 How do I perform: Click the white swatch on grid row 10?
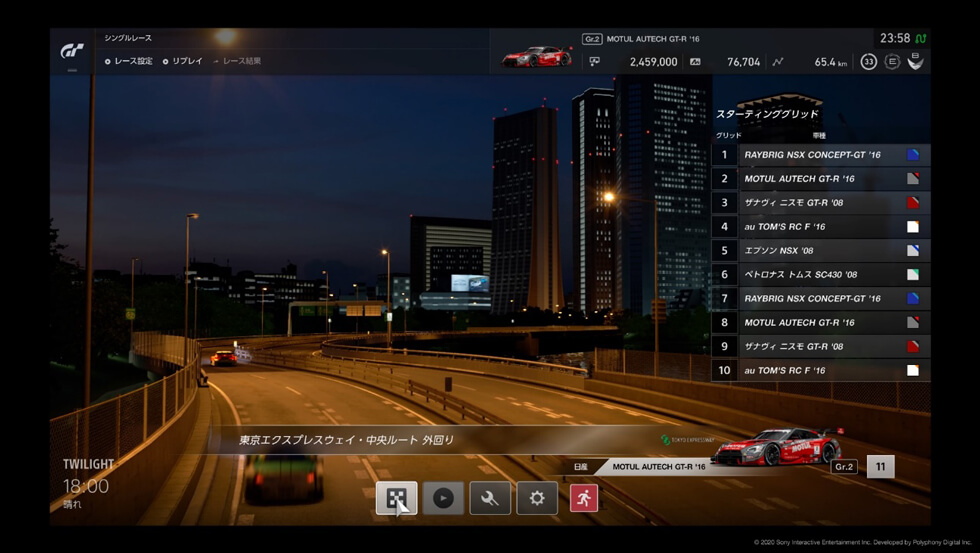tap(913, 371)
